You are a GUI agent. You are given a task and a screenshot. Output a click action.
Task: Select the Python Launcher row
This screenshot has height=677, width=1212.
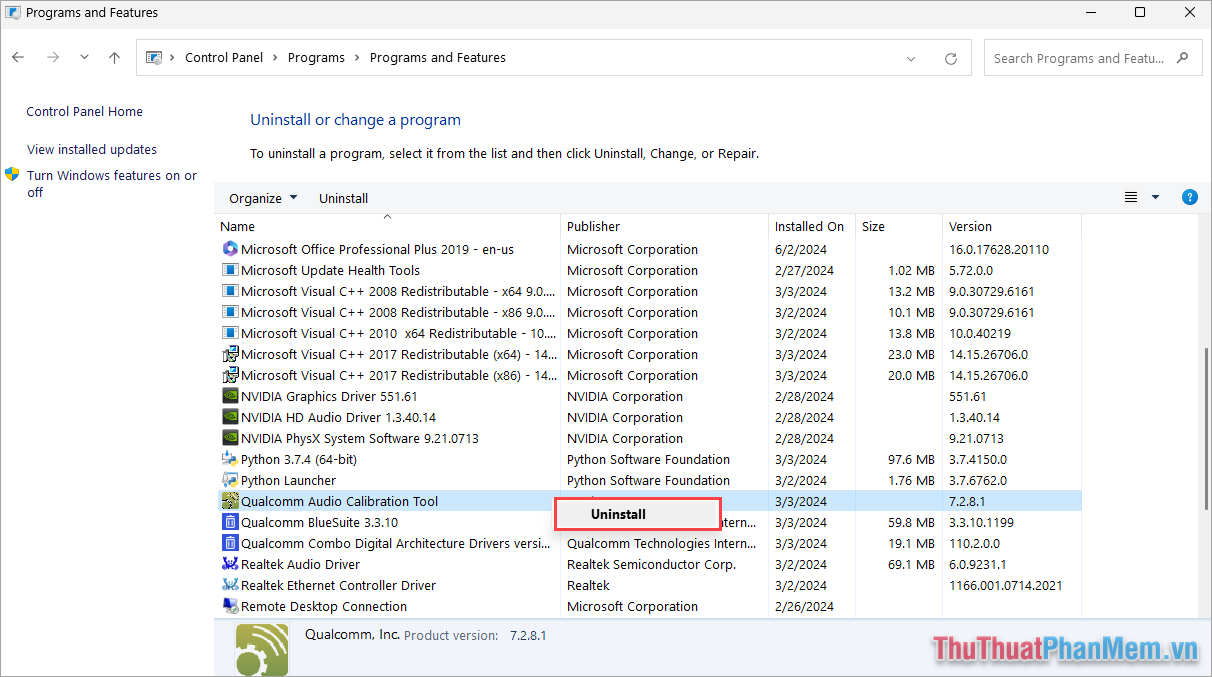(648, 480)
